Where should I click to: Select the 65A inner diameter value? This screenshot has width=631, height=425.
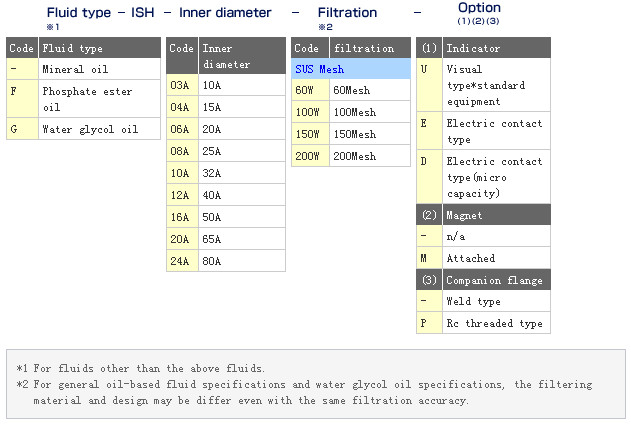coord(241,239)
